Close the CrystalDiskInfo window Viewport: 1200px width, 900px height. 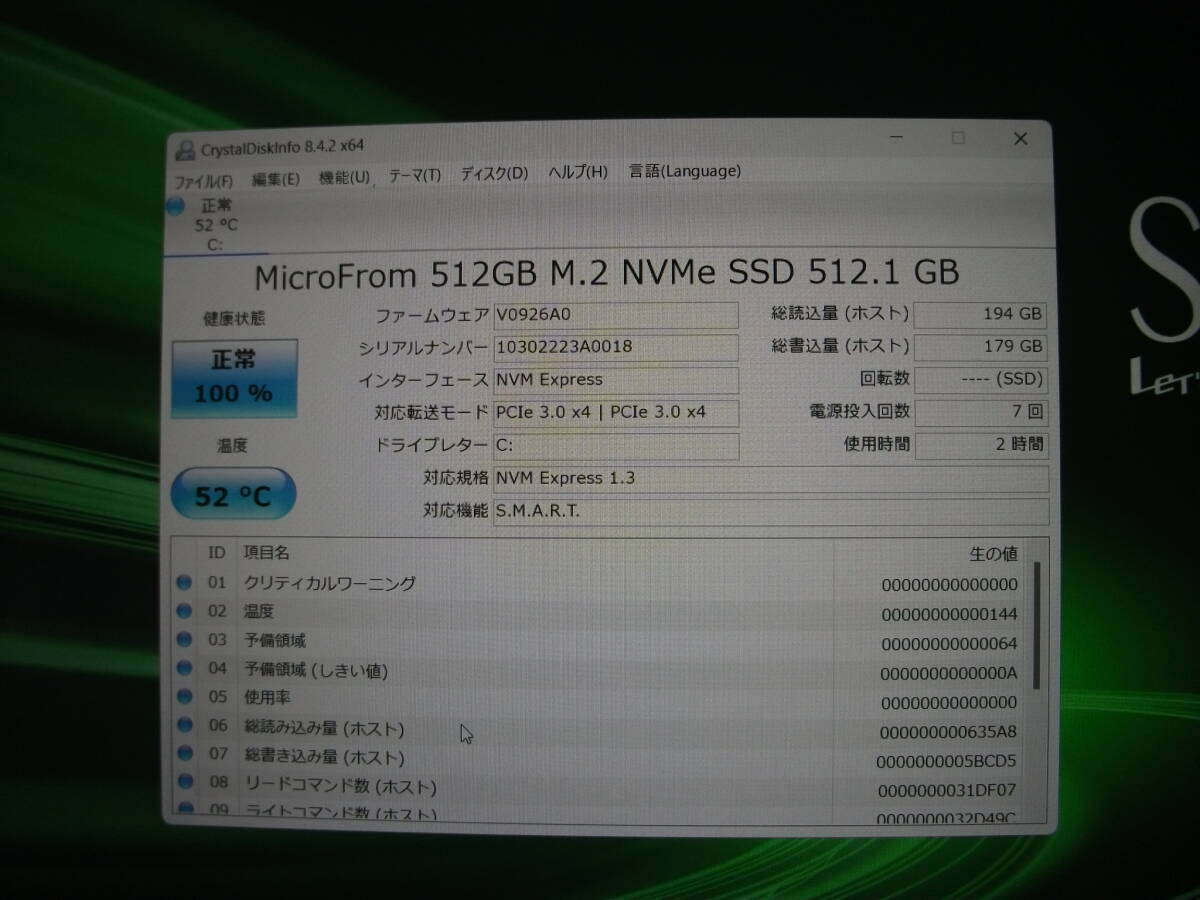(1021, 139)
